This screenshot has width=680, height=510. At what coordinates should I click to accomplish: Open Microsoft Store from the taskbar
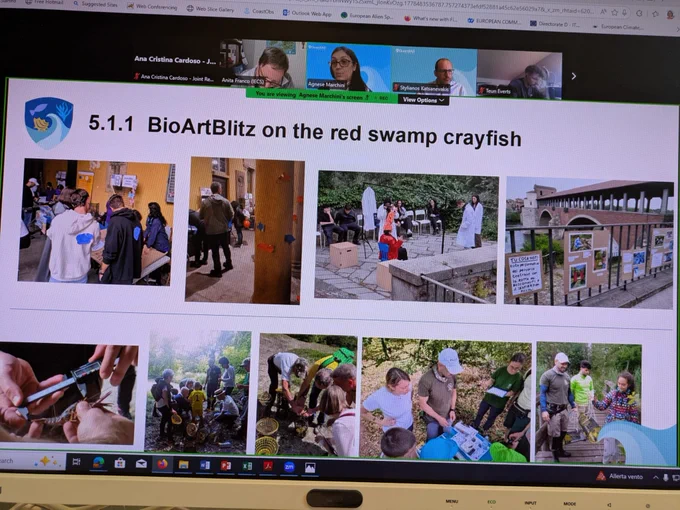(120, 463)
